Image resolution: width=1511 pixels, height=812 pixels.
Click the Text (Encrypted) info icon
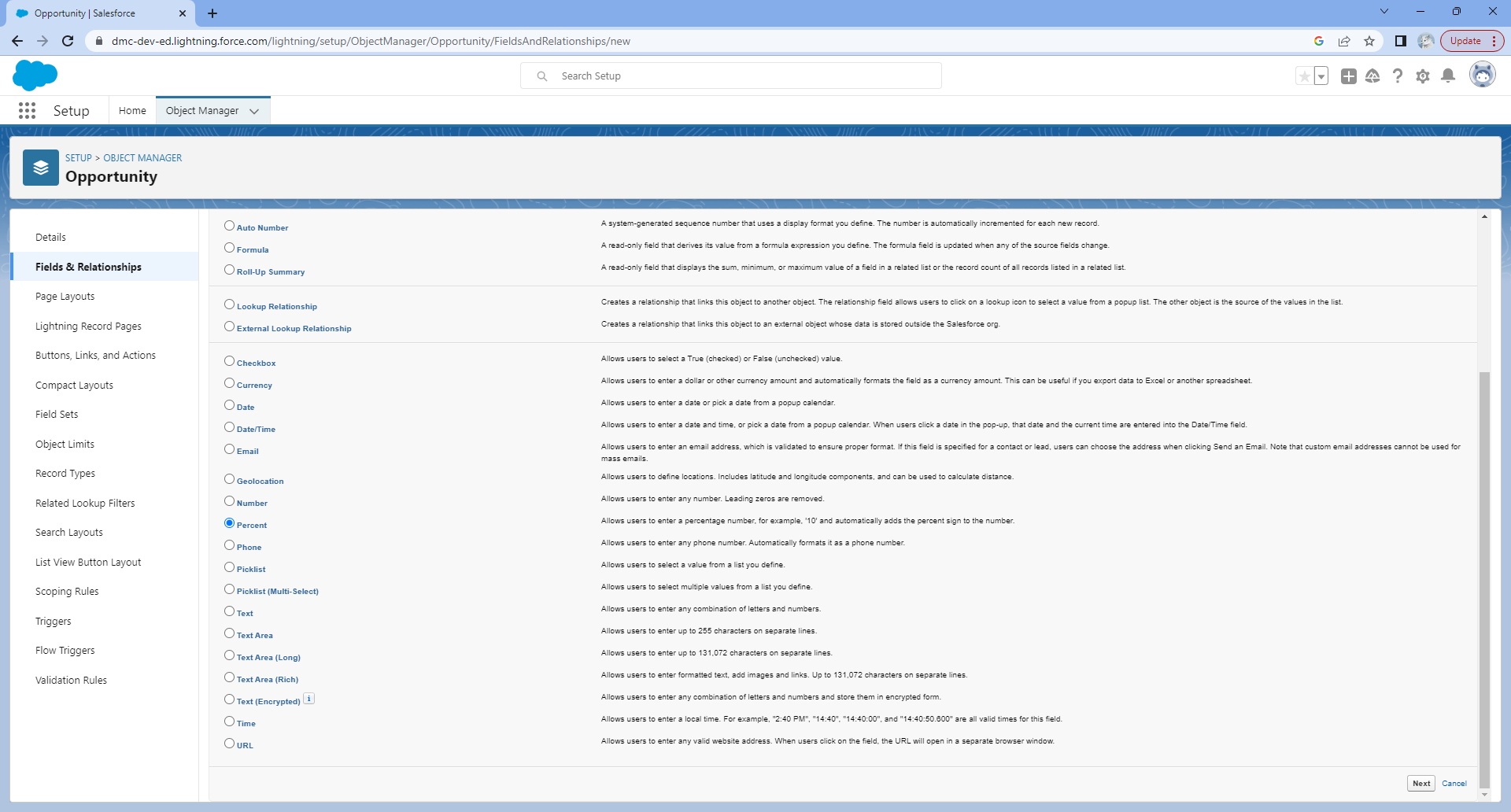[309, 699]
